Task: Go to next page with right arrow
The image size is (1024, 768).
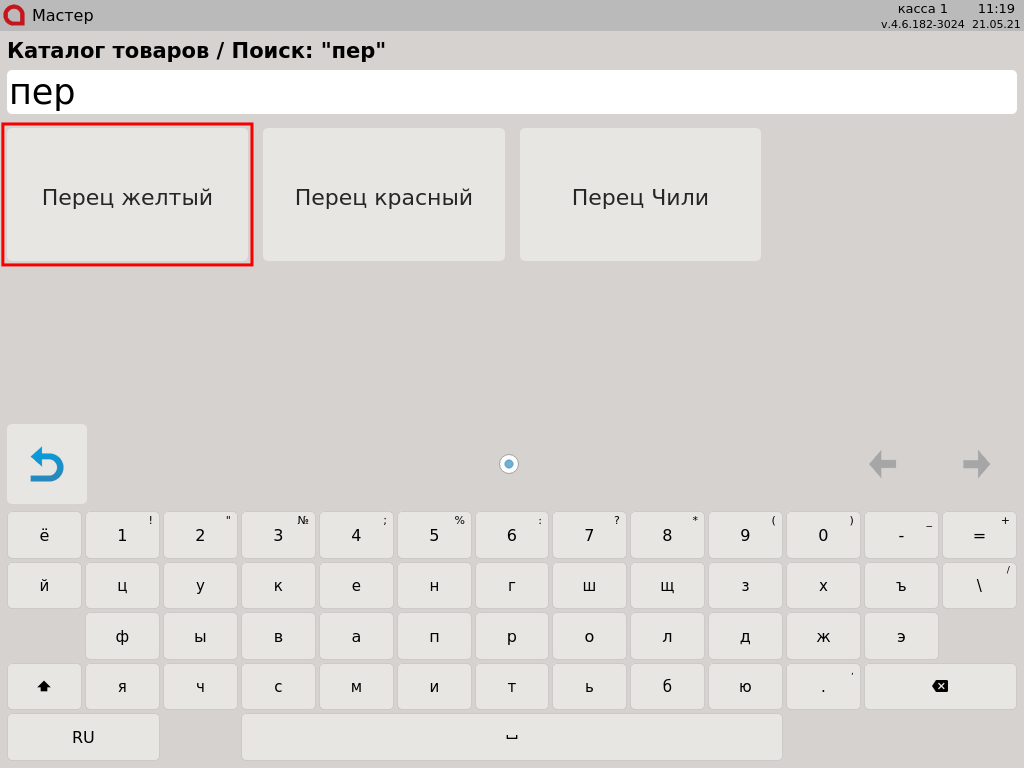Action: [976, 464]
